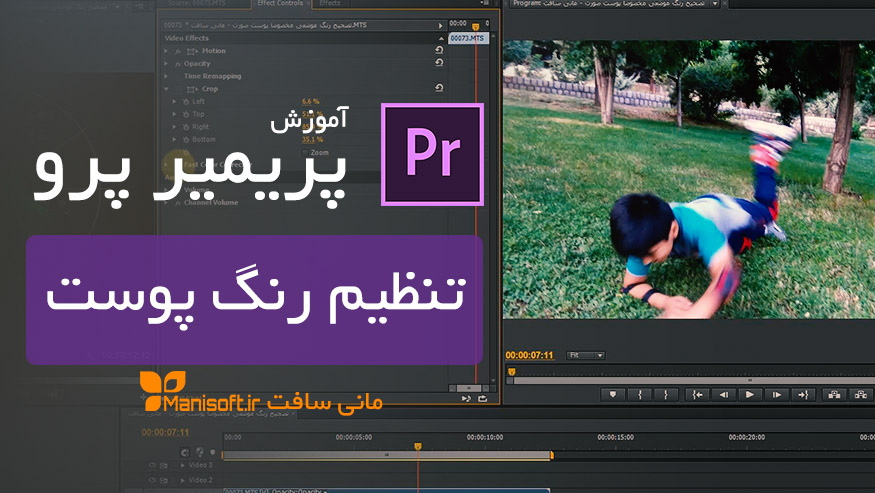
Task: Toggle the stopwatch animation for Crop Bottom
Action: (x=186, y=140)
